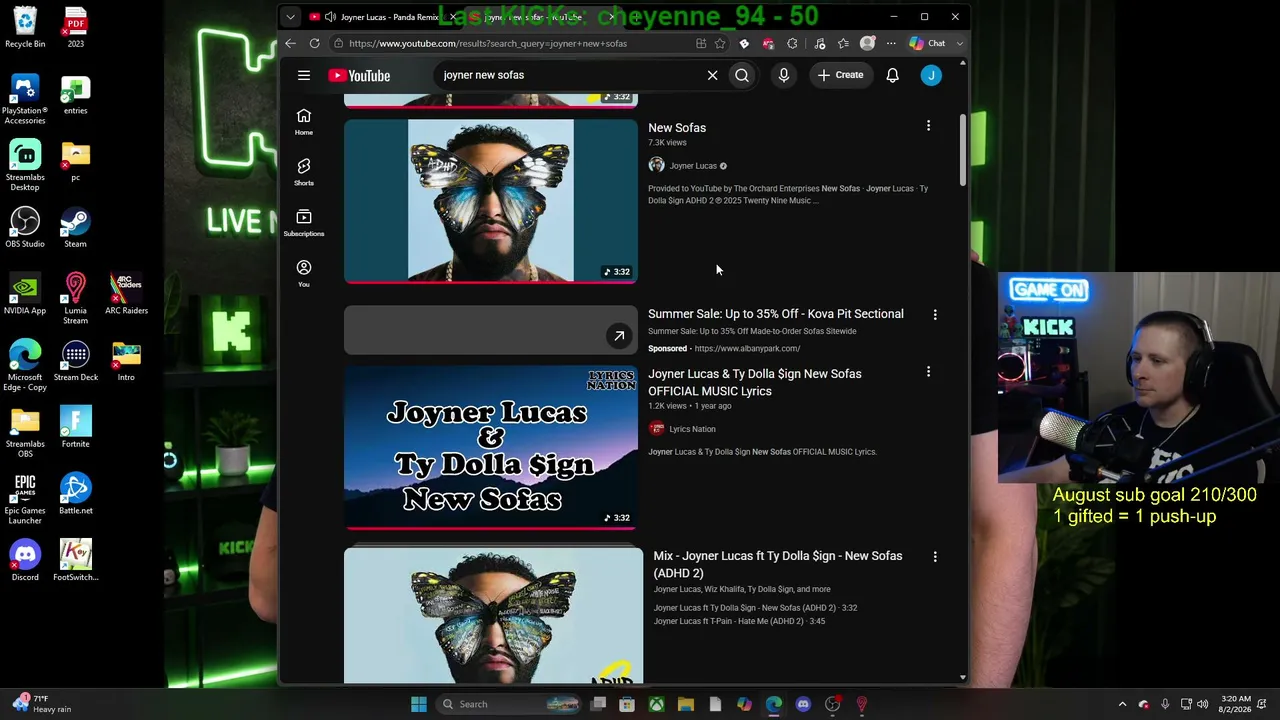This screenshot has width=1280, height=720.
Task: Open the sponsored ad's external link arrow icon
Action: pos(619,336)
